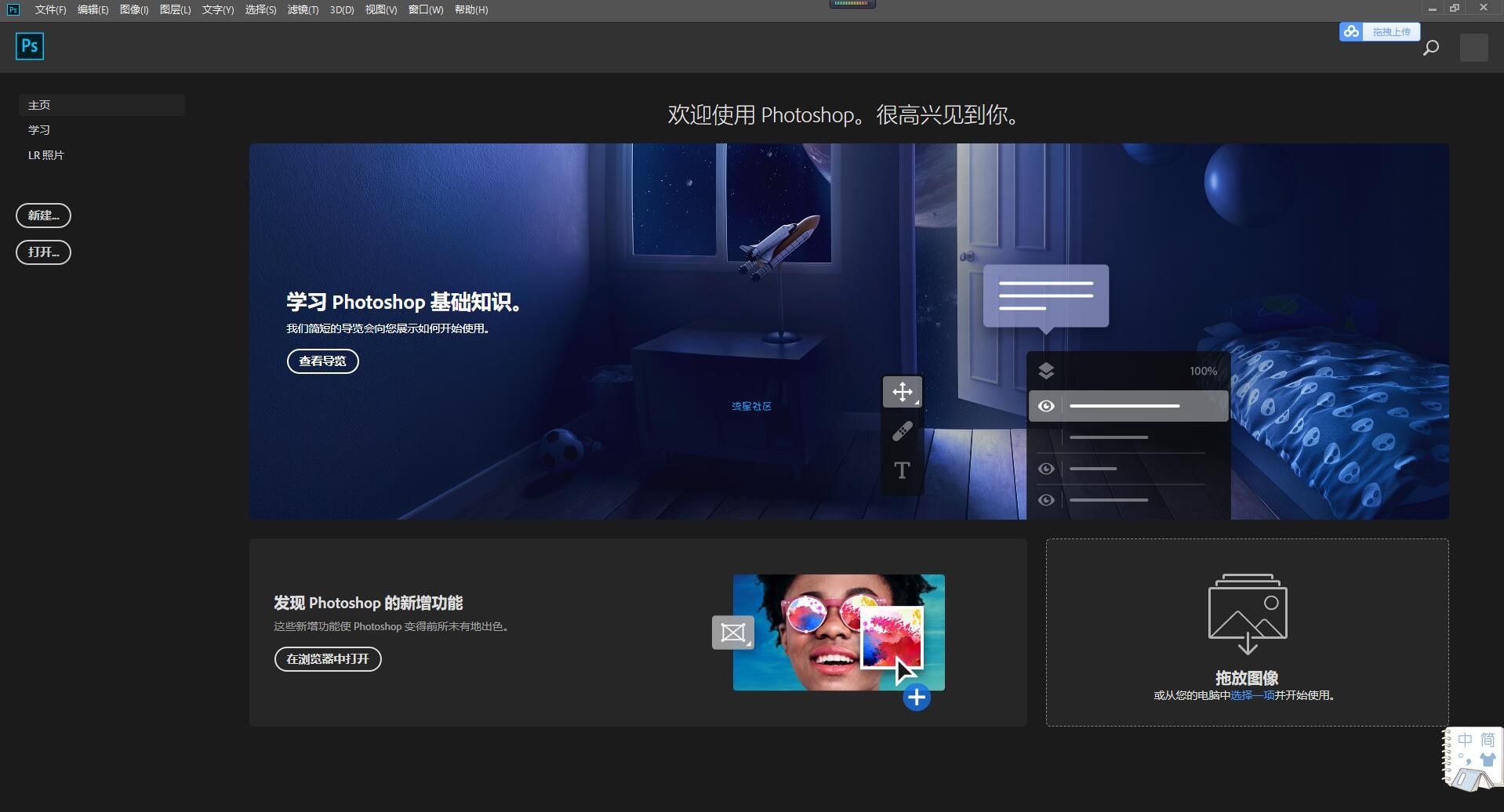Click the 新建... button
Image resolution: width=1504 pixels, height=812 pixels.
pyautogui.click(x=43, y=216)
